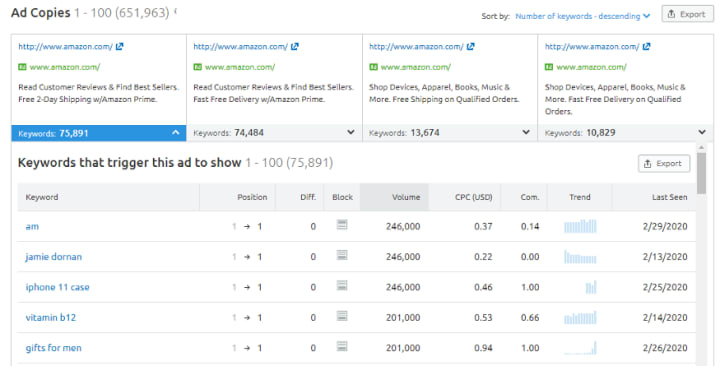Image resolution: width=720 pixels, height=366 pixels.
Task: Click the top Ad Copies Export button
Action: pyautogui.click(x=687, y=14)
